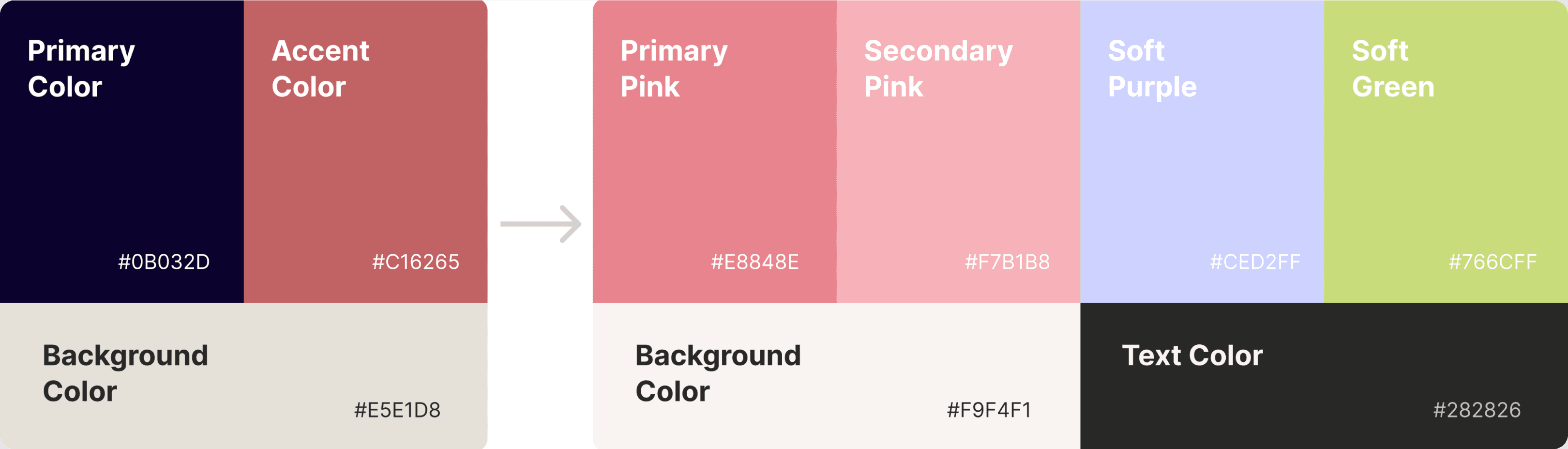Click the #F7B1B8 hex label
This screenshot has width=1568, height=449.
(x=1008, y=262)
